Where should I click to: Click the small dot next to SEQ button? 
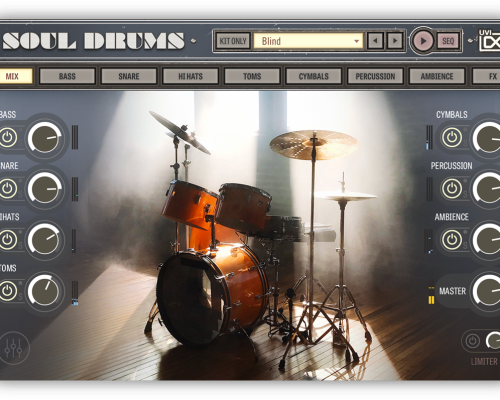pyautogui.click(x=470, y=41)
